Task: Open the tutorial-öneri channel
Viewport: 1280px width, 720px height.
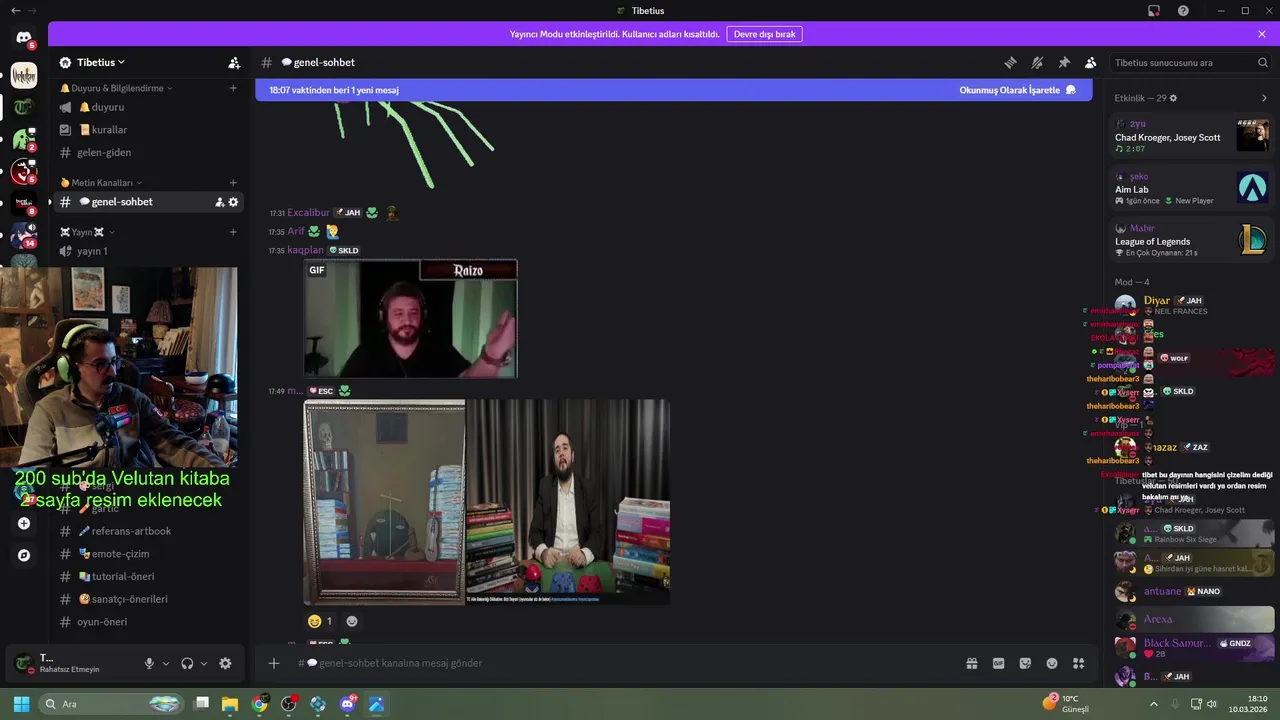Action: point(150,576)
